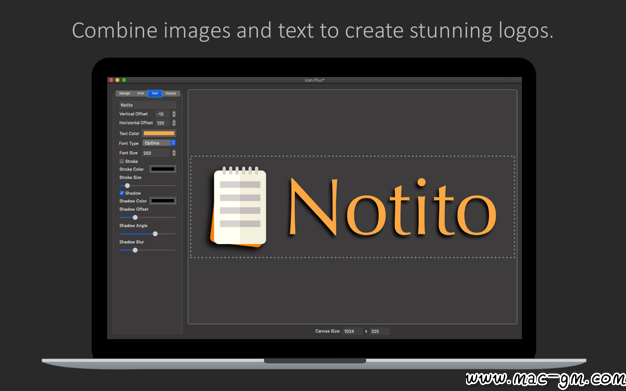Minimize the Icon Plus window
This screenshot has height=391, width=626.
click(x=117, y=80)
